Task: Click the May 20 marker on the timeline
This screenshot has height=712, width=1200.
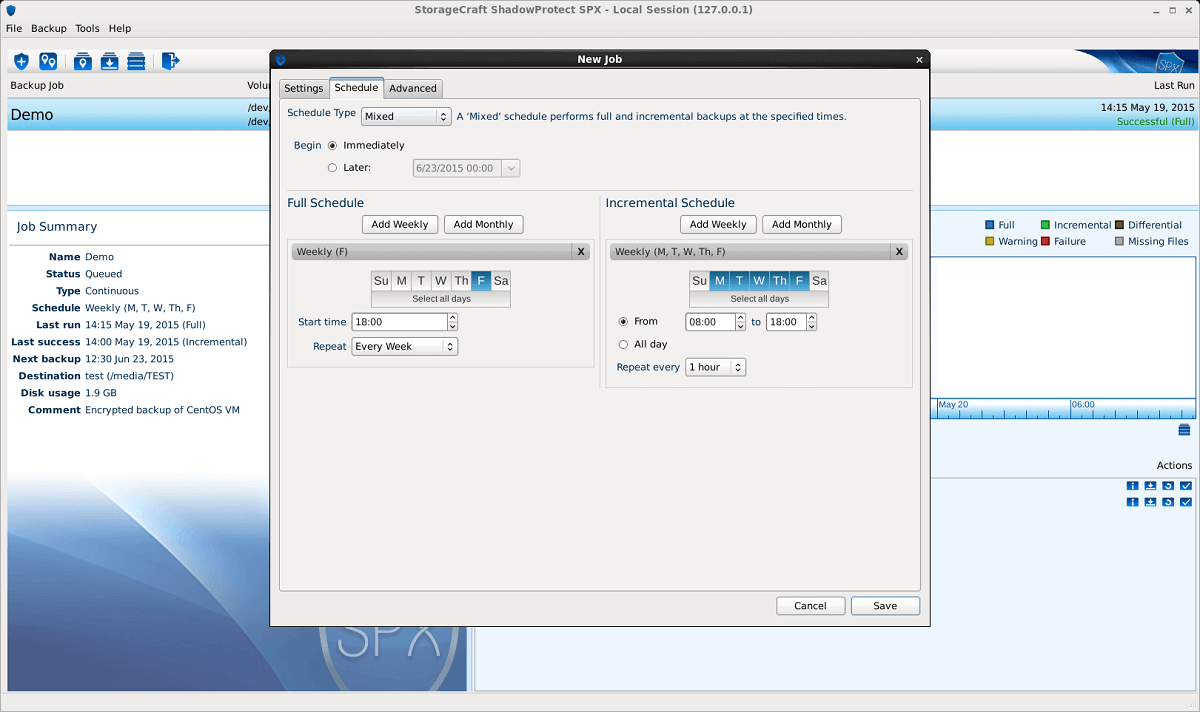Action: [953, 405]
